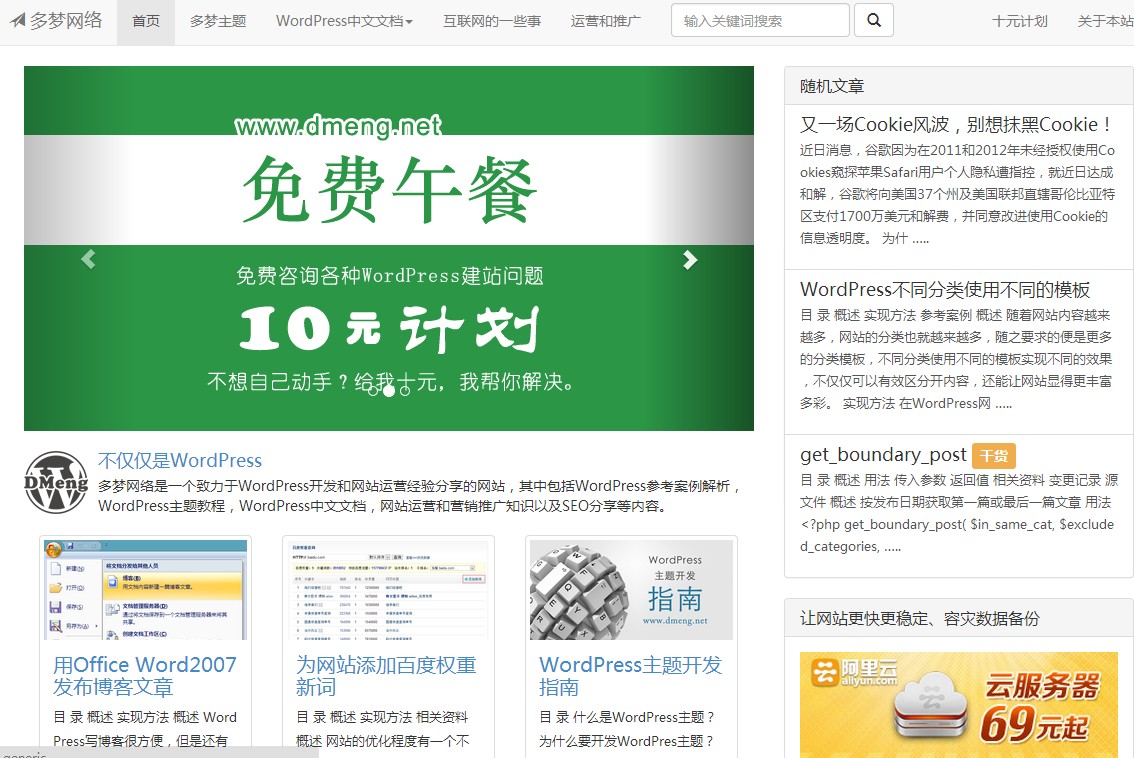This screenshot has height=758, width=1134.
Task: Click the next slide arrow on carousel
Action: (690, 260)
